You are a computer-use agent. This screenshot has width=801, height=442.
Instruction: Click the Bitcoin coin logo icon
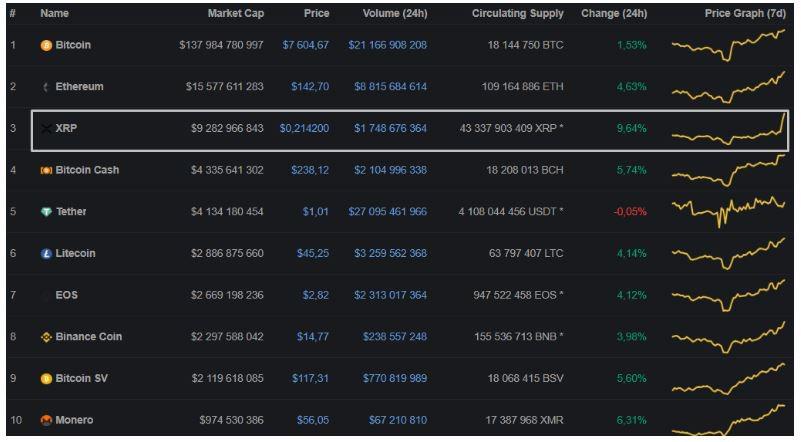click(46, 46)
